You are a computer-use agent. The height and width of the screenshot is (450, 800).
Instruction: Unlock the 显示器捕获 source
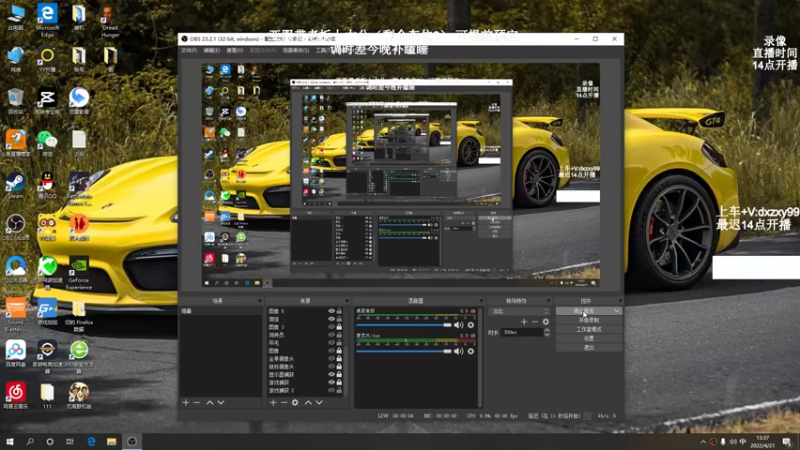pyautogui.click(x=339, y=374)
